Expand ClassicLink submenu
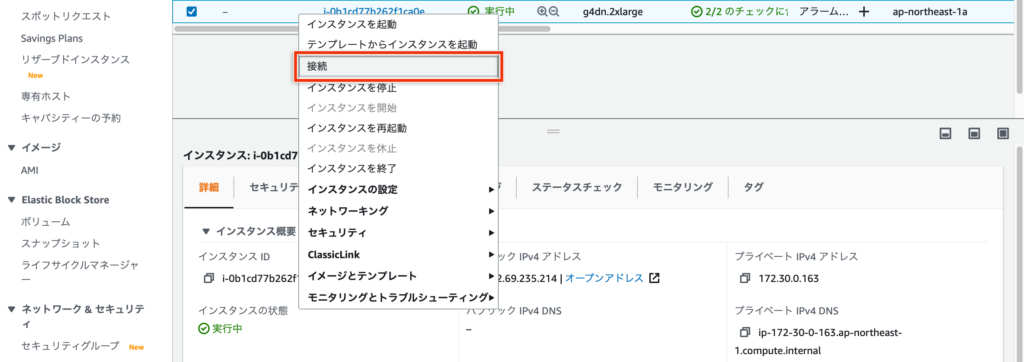1024x362 pixels. pos(398,254)
